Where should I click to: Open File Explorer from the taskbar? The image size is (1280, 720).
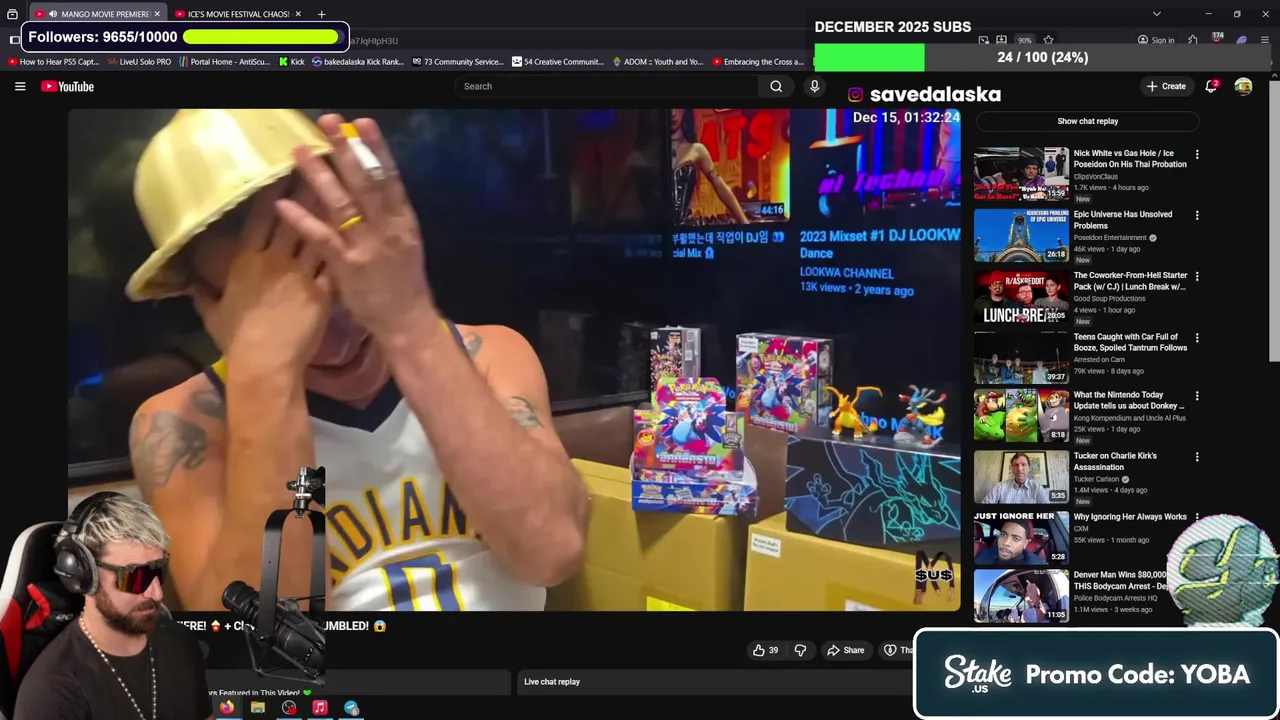[258, 708]
